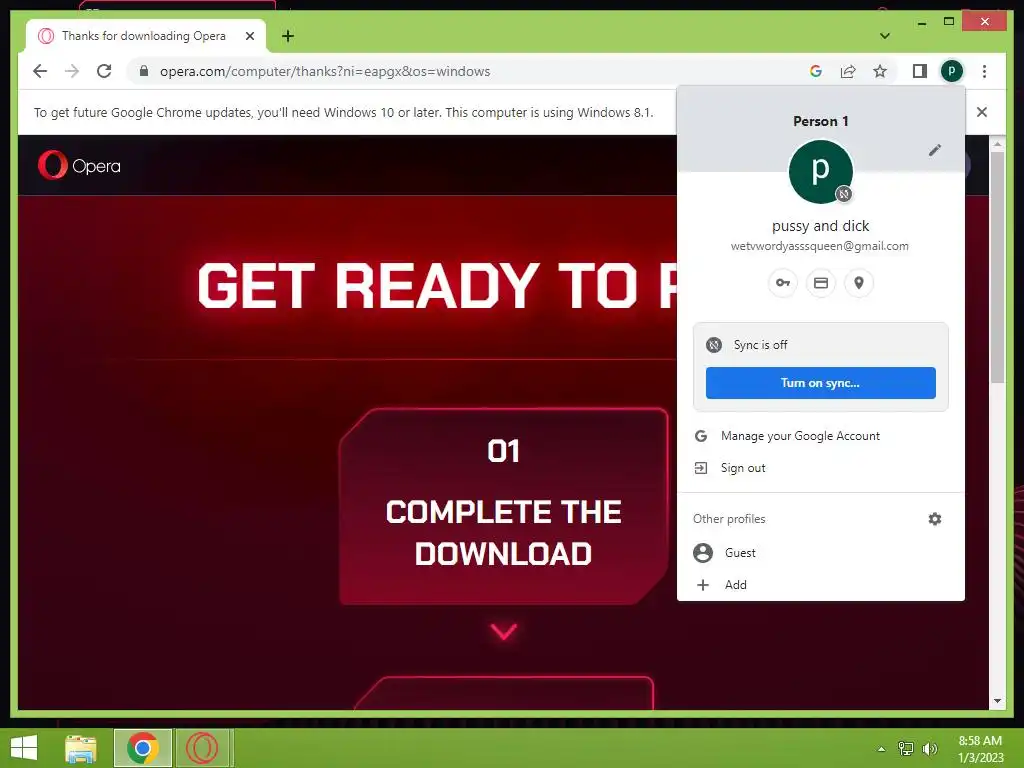
Task: Click the Sync is off status row
Action: [x=821, y=345]
